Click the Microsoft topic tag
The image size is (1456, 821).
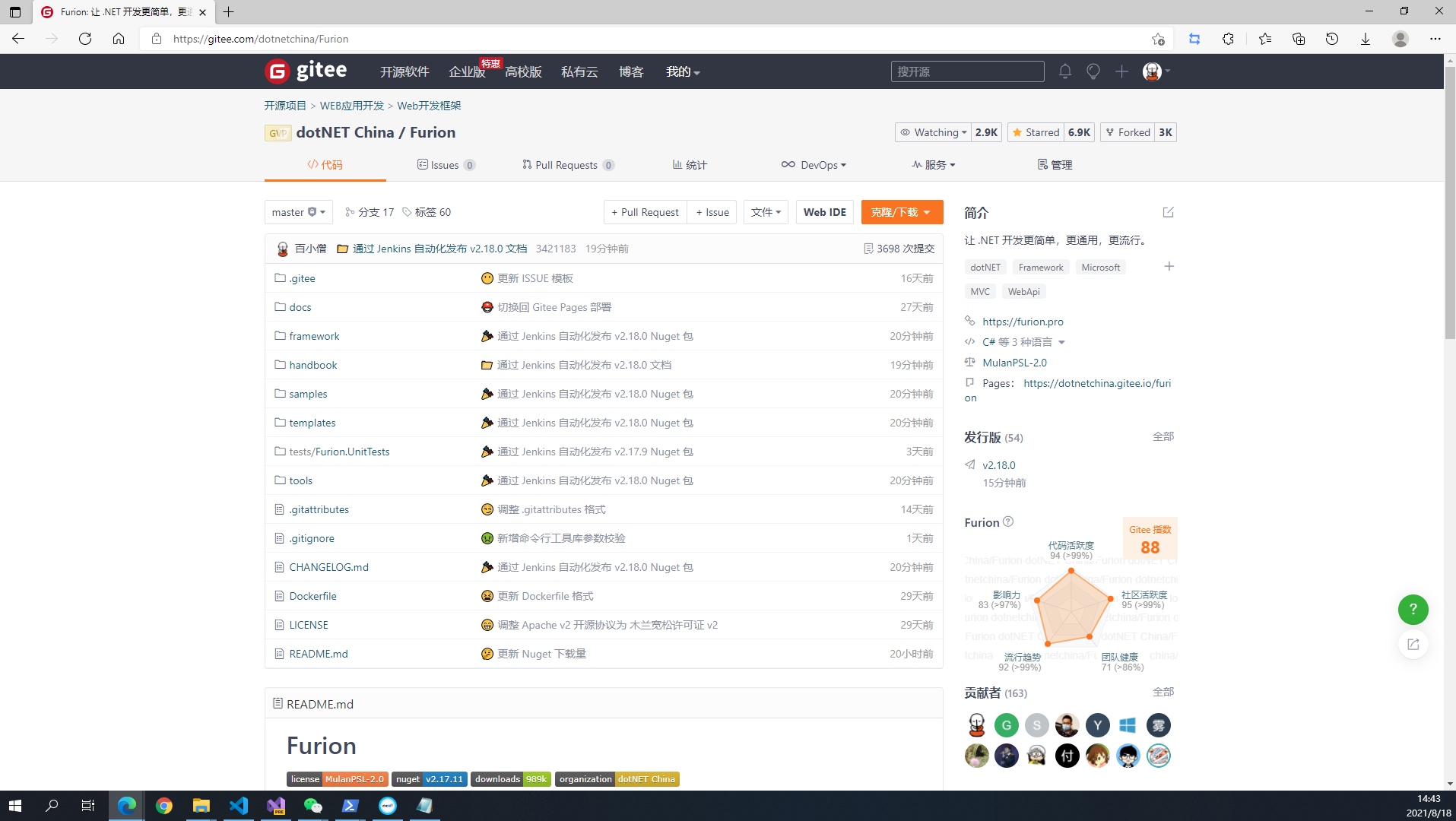click(1100, 267)
